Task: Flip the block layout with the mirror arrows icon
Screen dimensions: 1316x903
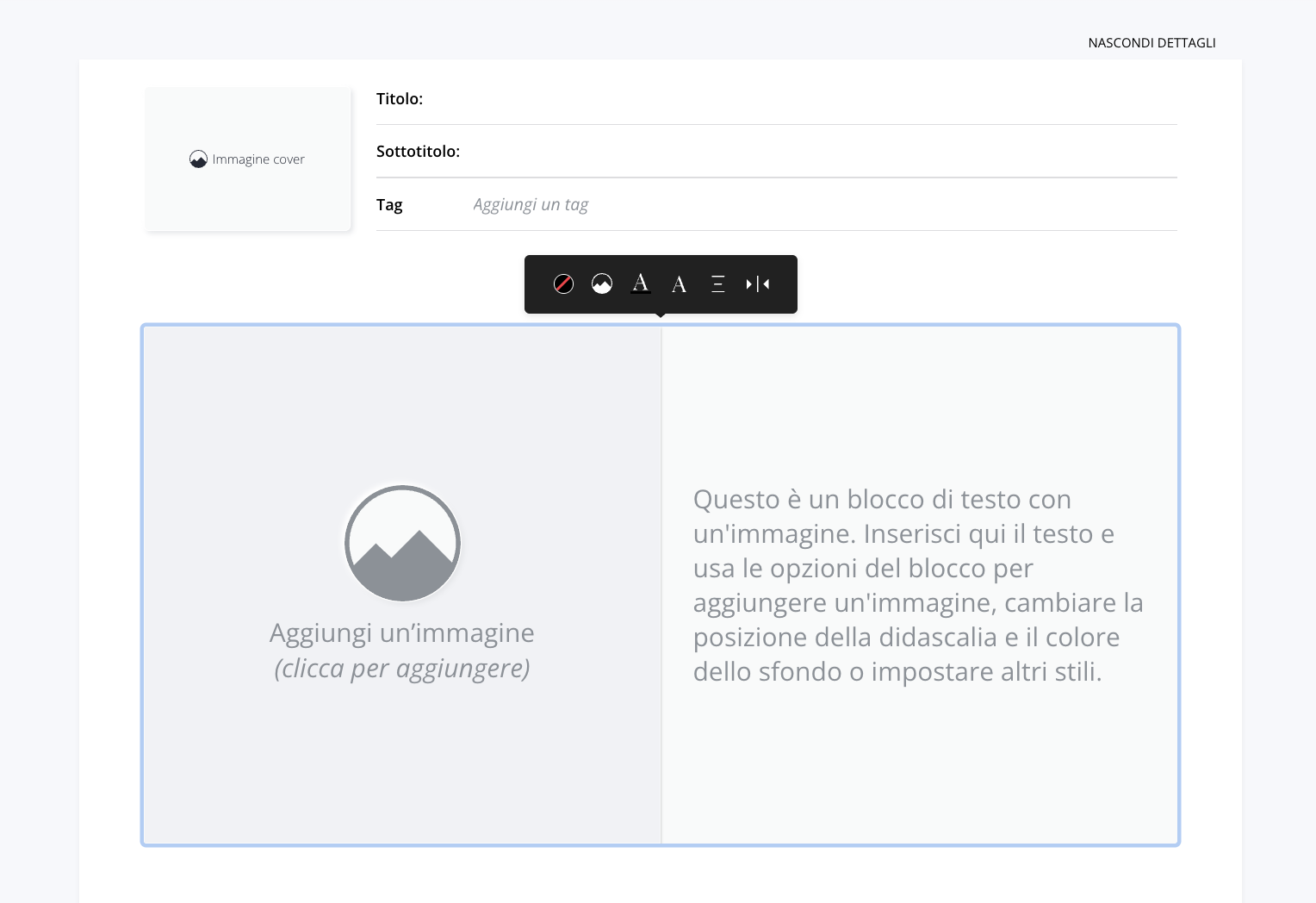Action: [757, 284]
